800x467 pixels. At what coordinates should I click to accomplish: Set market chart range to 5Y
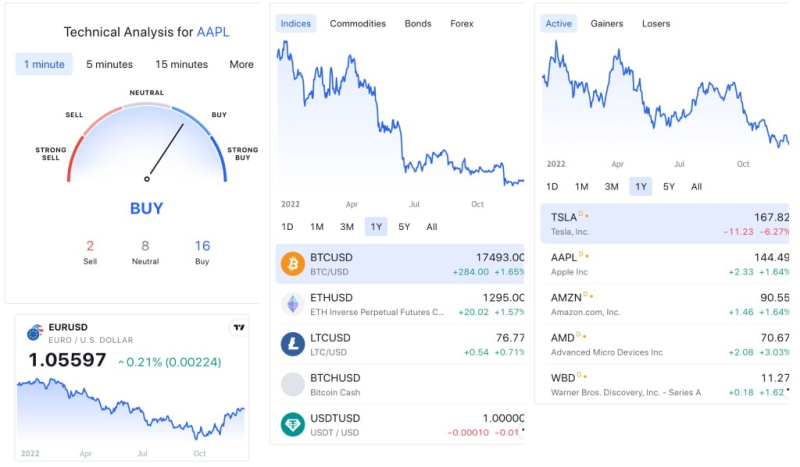(x=404, y=227)
